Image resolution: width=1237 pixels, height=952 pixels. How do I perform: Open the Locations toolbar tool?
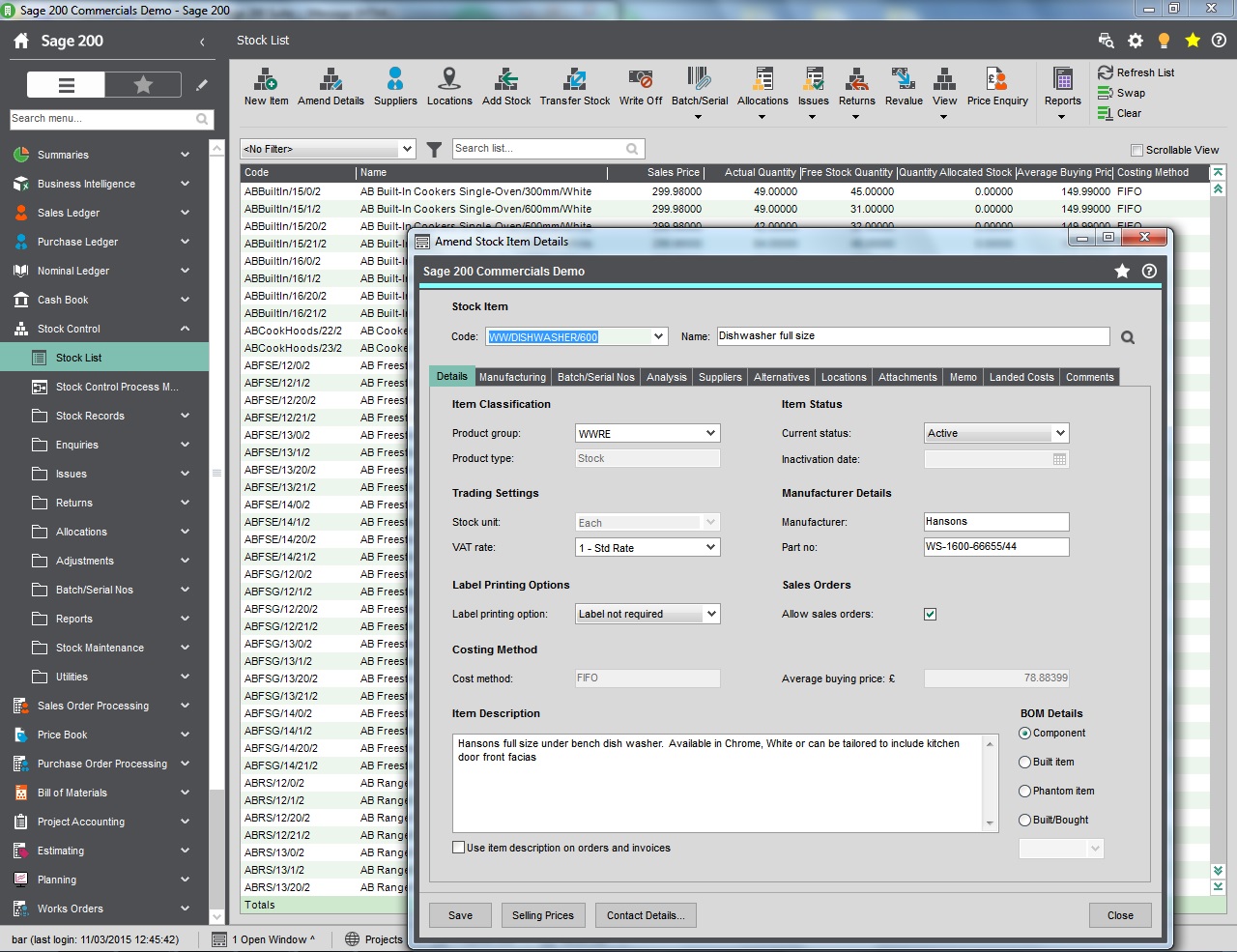(x=449, y=87)
